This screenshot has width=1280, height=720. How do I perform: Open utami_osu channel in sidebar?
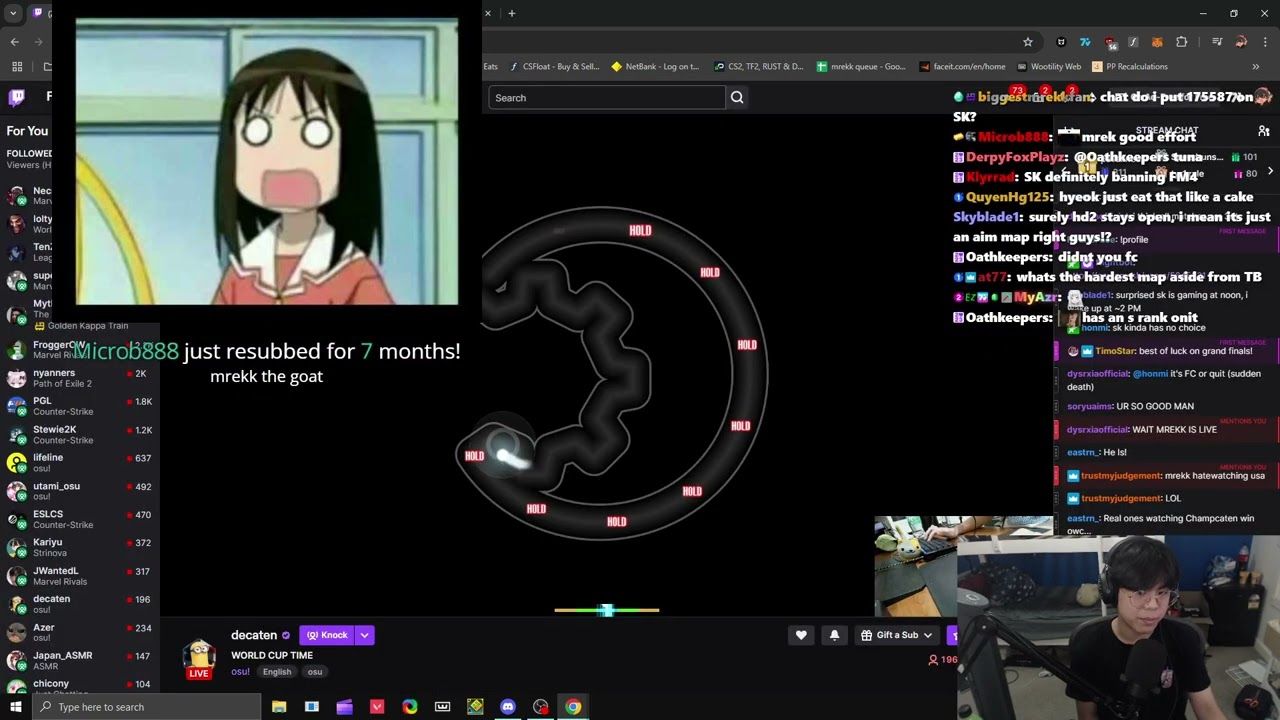[x=80, y=491]
